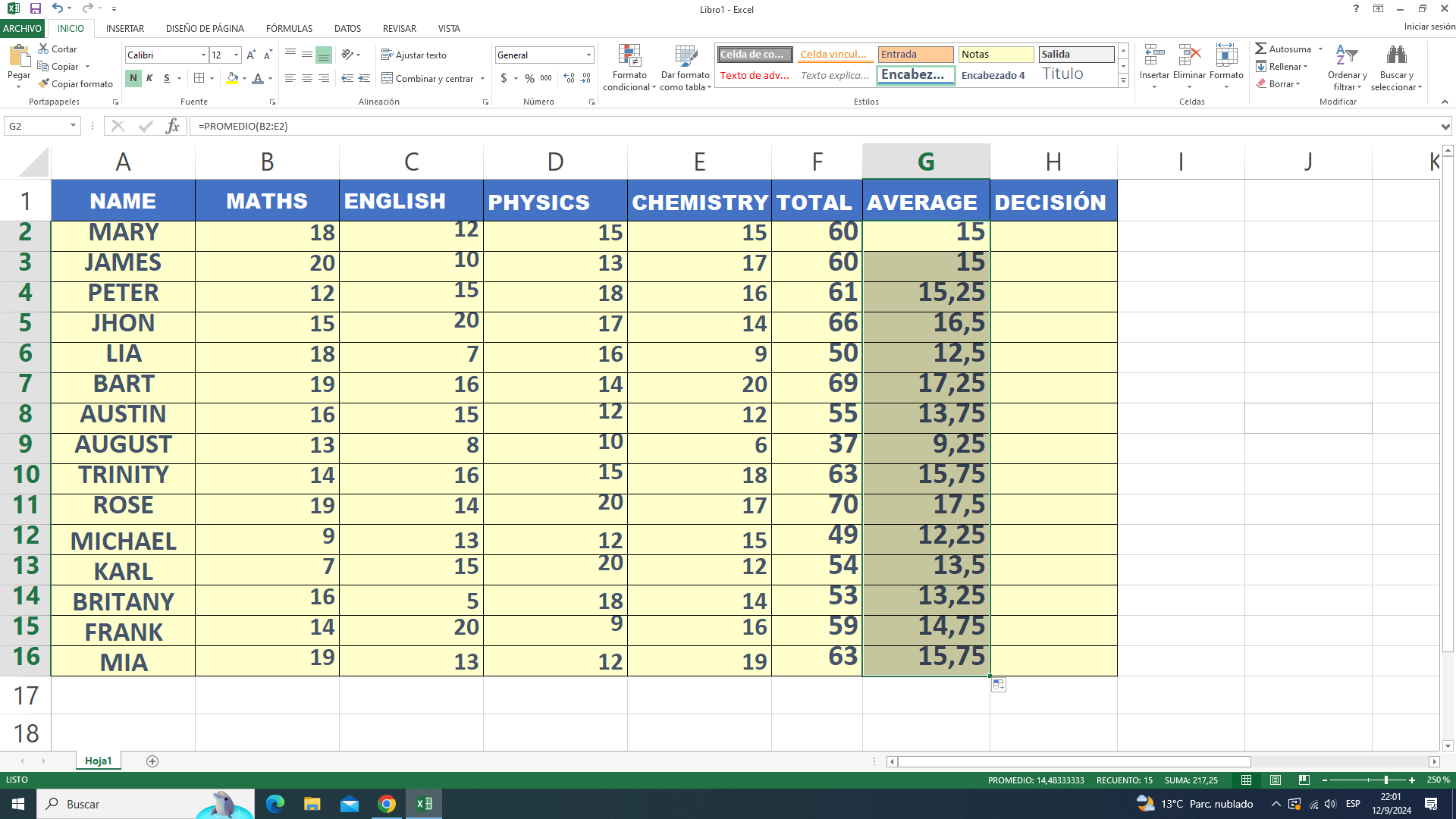Click the fill color bucket icon
Viewport: 1456px width, 819px height.
(x=232, y=78)
